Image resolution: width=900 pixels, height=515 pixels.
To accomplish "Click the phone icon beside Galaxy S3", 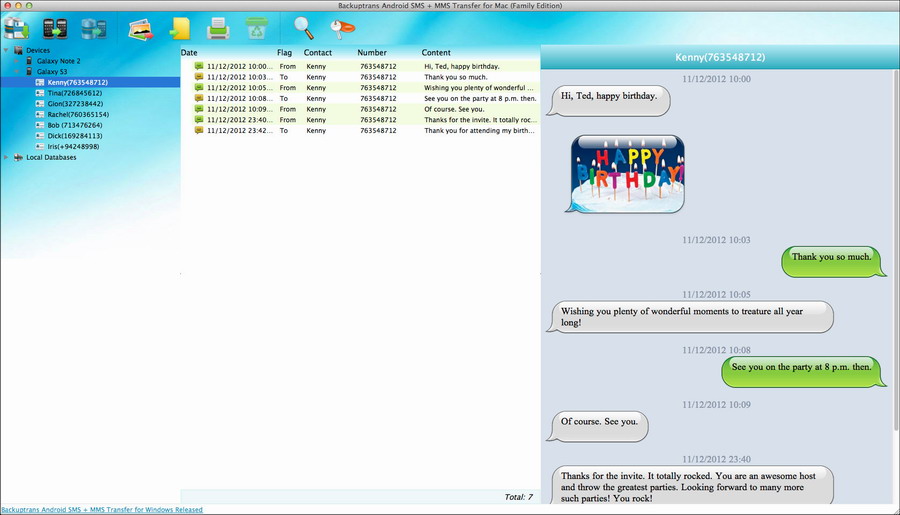I will (x=29, y=72).
